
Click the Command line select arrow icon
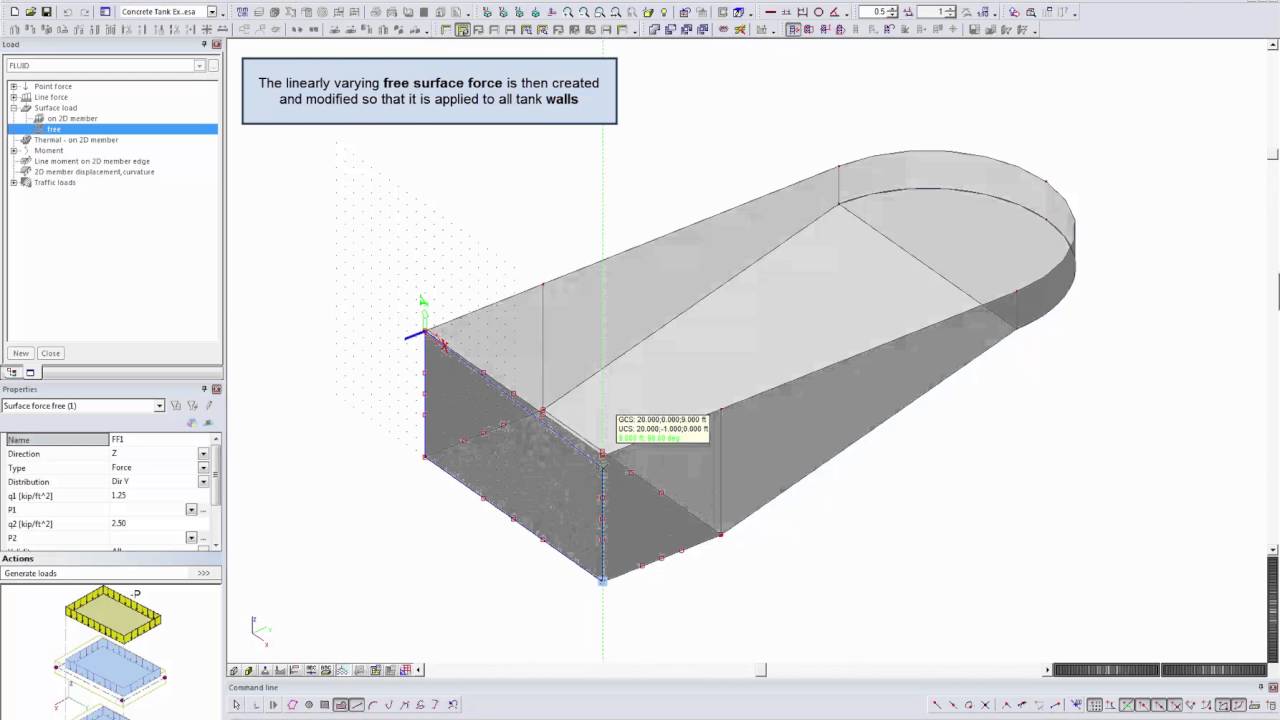point(236,705)
